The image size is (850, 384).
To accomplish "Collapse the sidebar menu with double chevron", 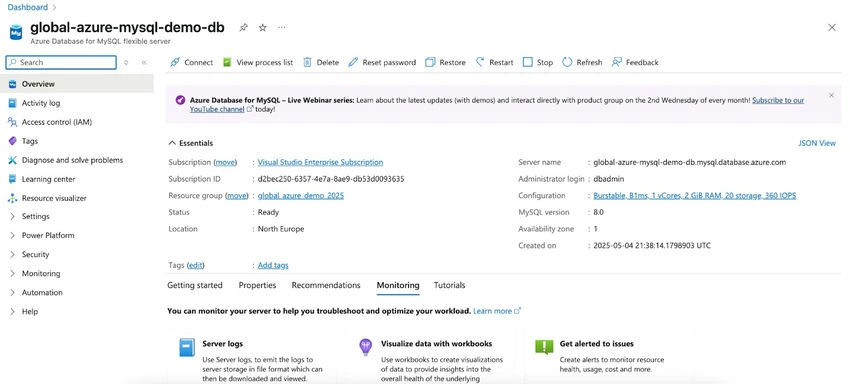I will [144, 62].
